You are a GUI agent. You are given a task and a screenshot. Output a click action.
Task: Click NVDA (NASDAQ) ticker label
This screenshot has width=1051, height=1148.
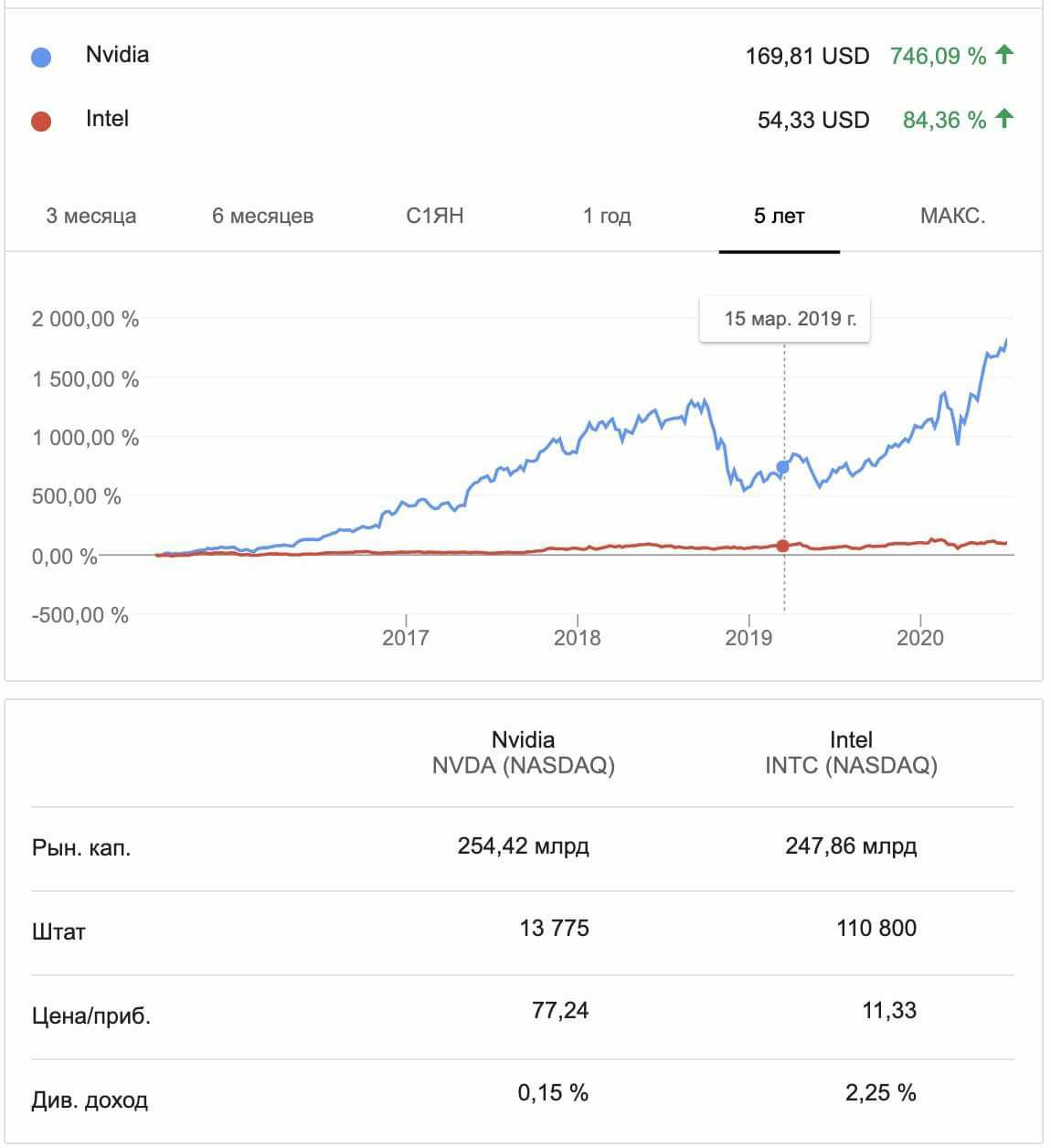click(523, 765)
